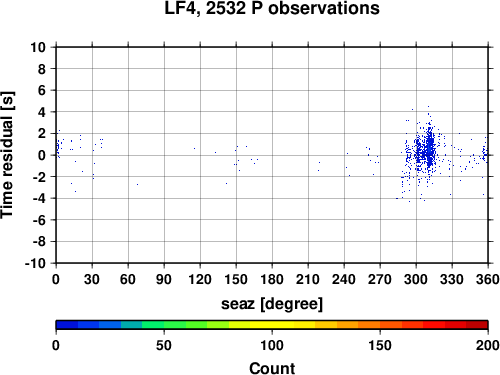Click the x-axis tick label 240
500x375 pixels.
344,279
